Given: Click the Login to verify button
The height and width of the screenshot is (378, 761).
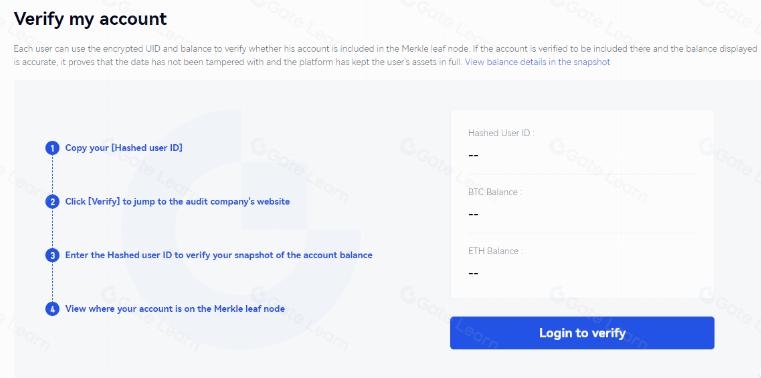Looking at the screenshot, I should pos(582,333).
